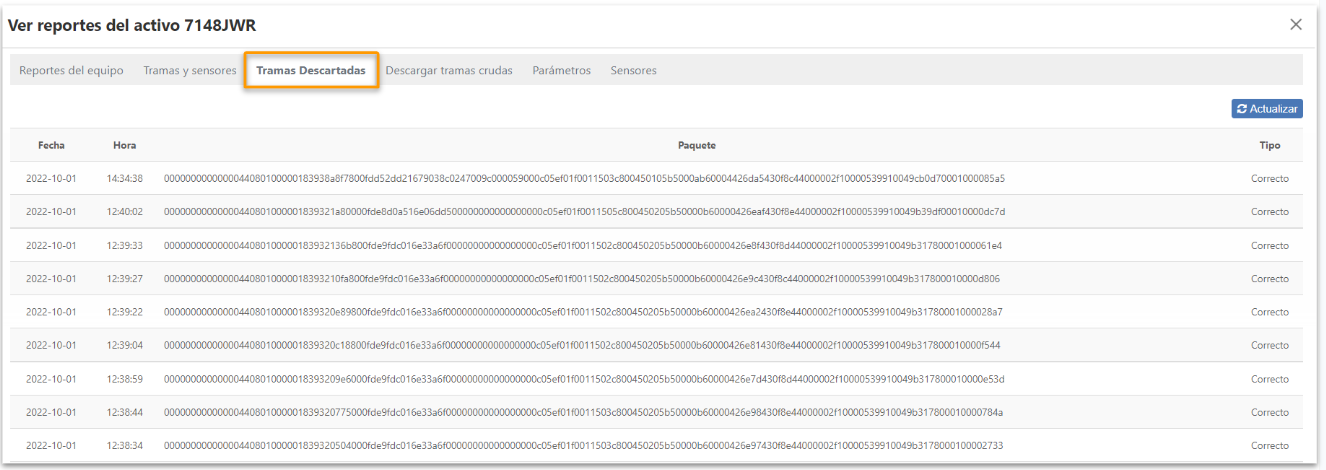Click the Tipo column header
Screen dimensions: 1326x470
(1270, 145)
